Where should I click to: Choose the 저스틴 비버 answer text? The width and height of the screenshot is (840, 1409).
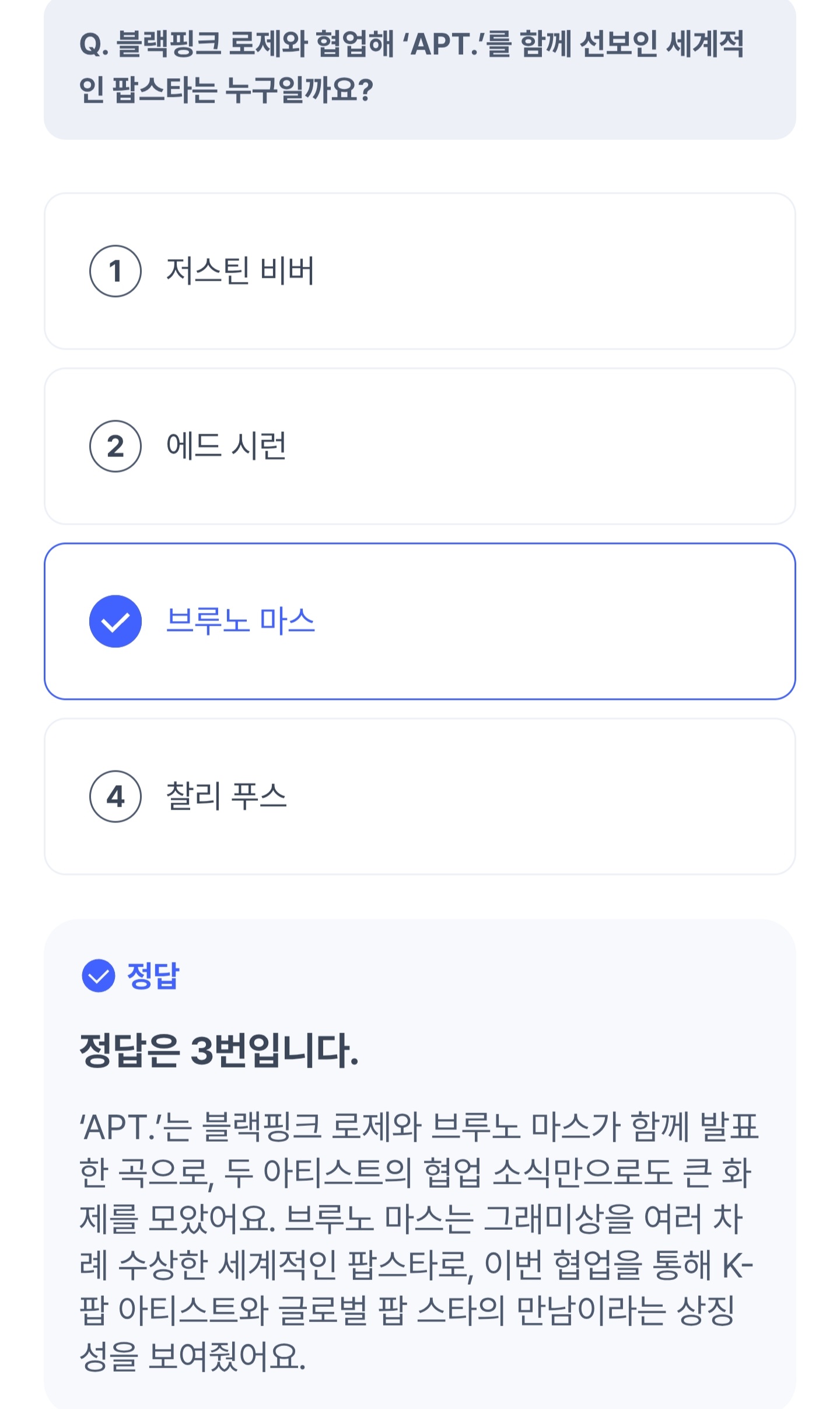pyautogui.click(x=240, y=271)
